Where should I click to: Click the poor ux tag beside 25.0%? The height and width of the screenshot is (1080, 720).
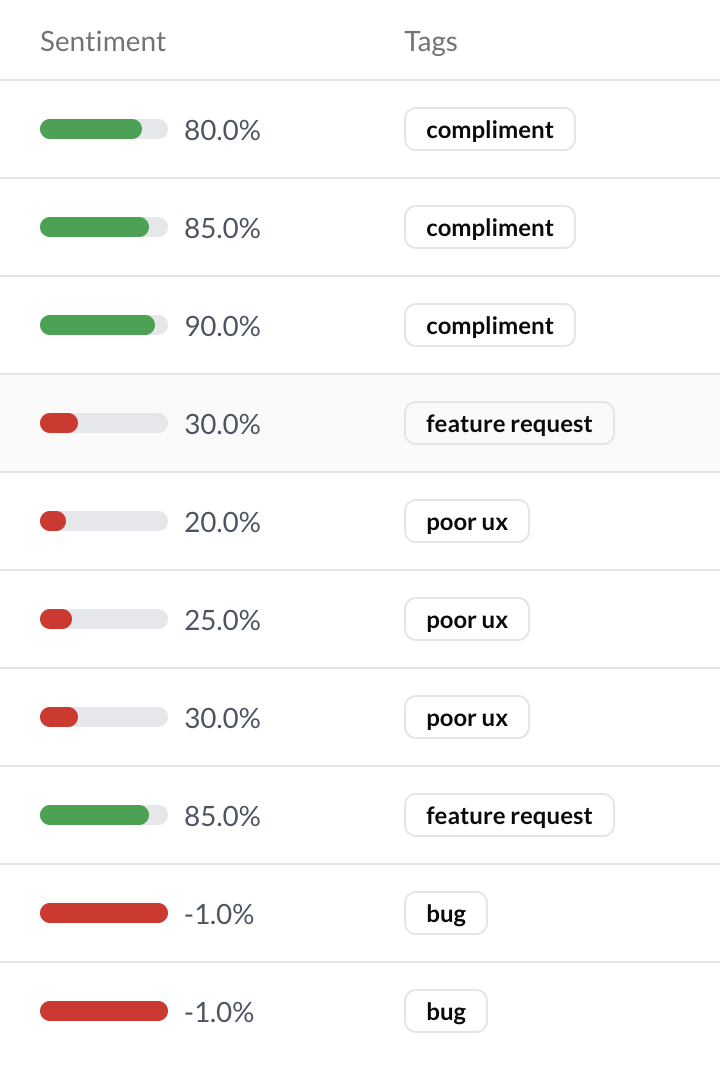tap(466, 620)
